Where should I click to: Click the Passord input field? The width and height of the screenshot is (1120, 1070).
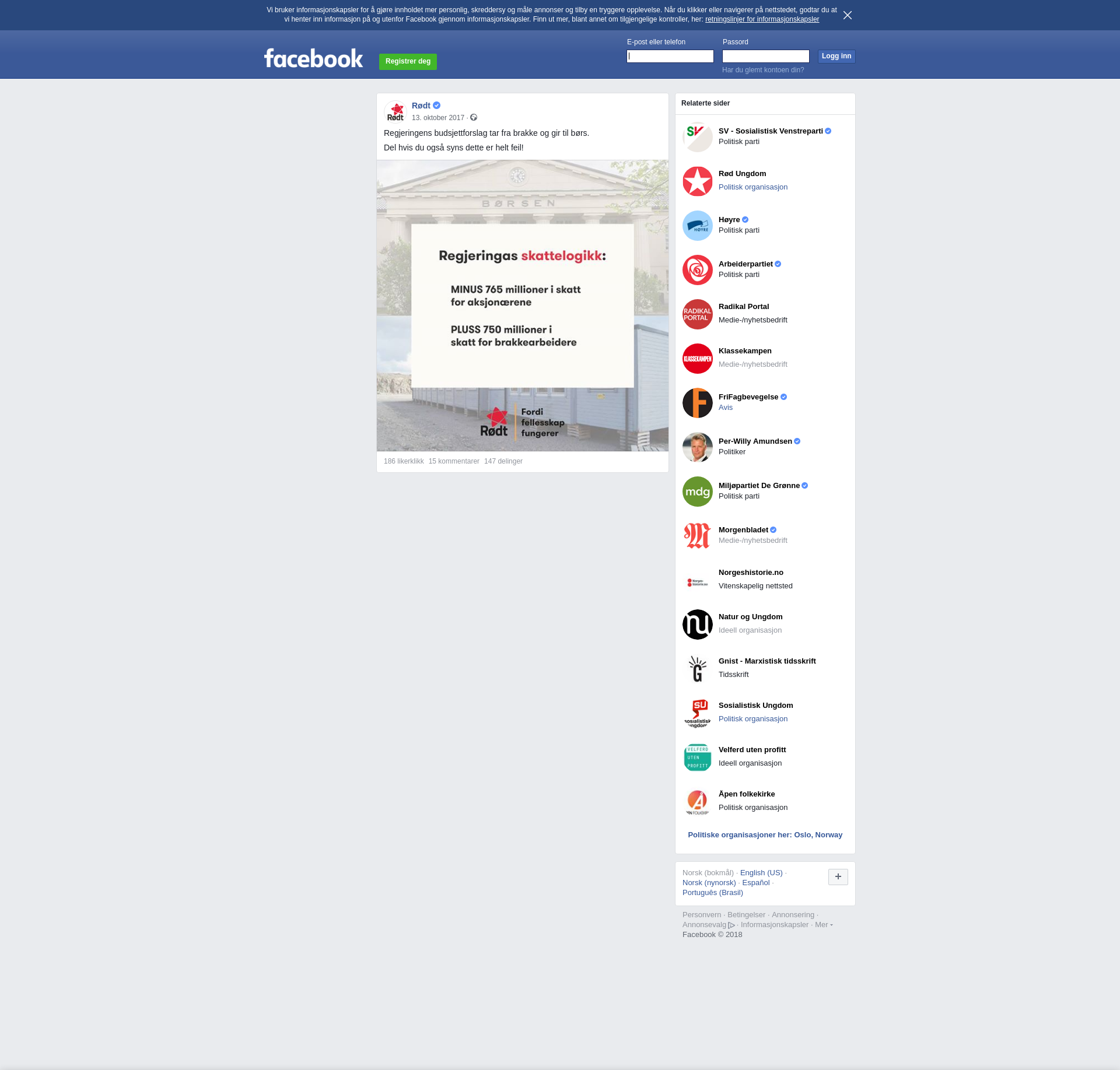coord(765,57)
